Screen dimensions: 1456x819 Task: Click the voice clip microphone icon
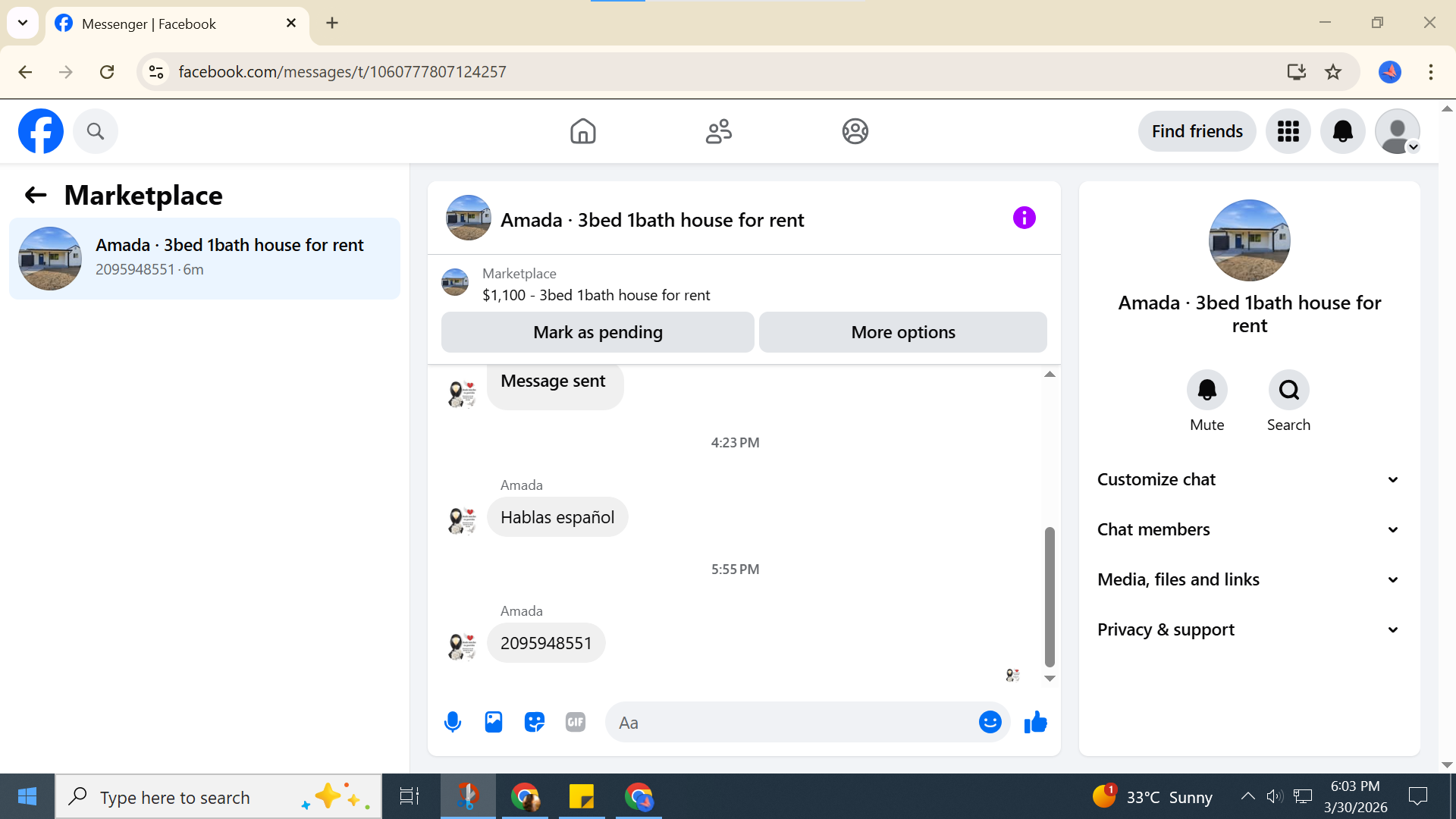coord(453,722)
